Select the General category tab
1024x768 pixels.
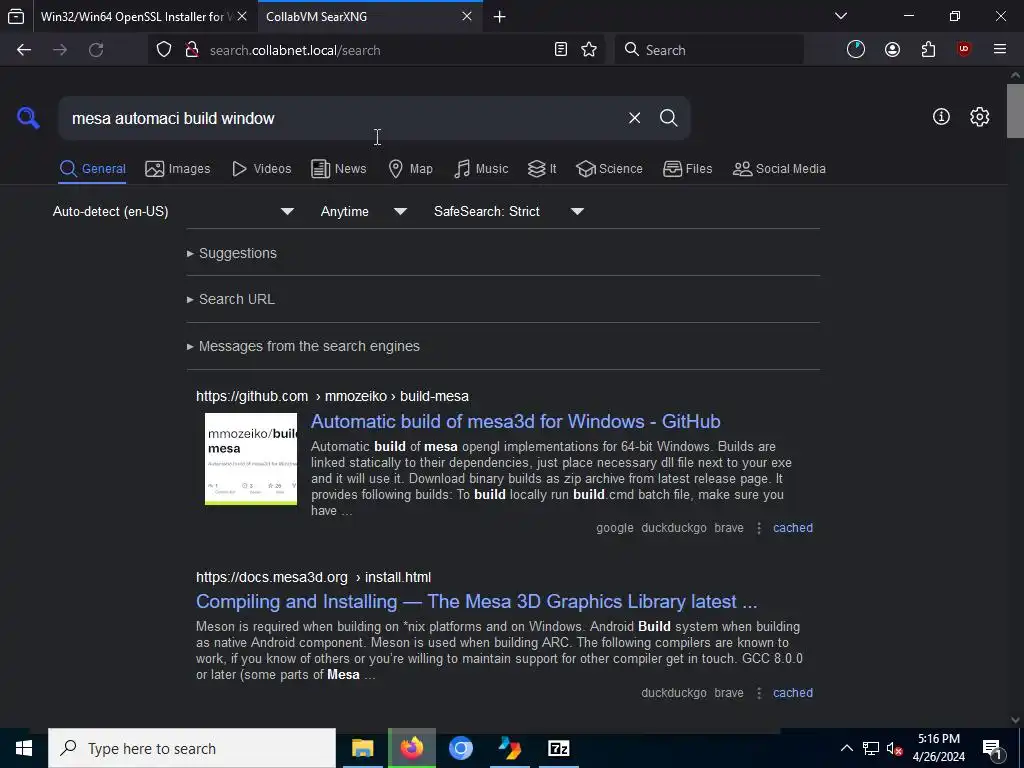(92, 168)
